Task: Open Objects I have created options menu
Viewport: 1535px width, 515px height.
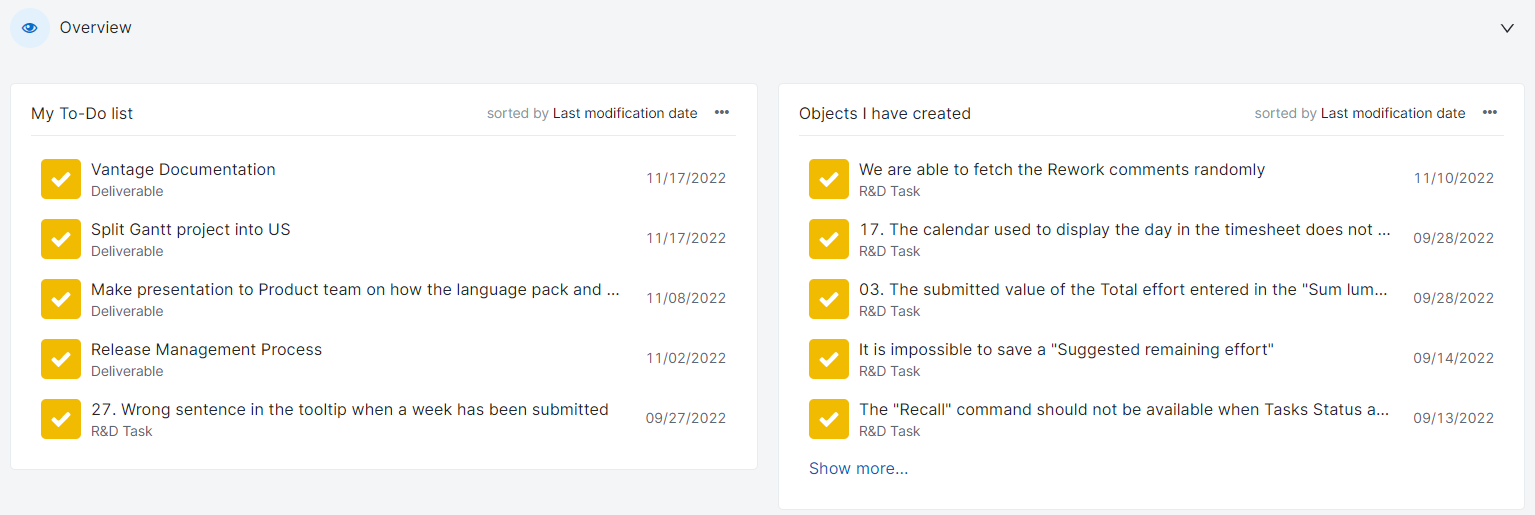Action: 1490,113
